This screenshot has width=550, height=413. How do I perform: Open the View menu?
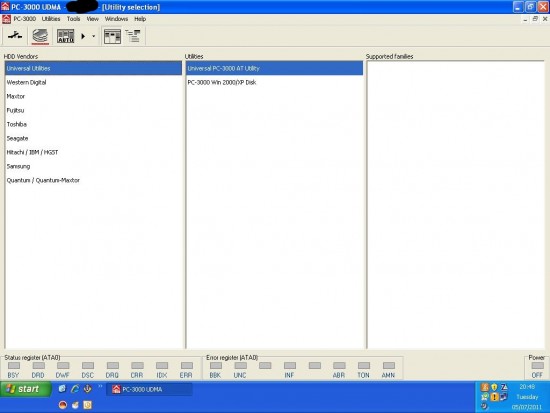[93, 19]
